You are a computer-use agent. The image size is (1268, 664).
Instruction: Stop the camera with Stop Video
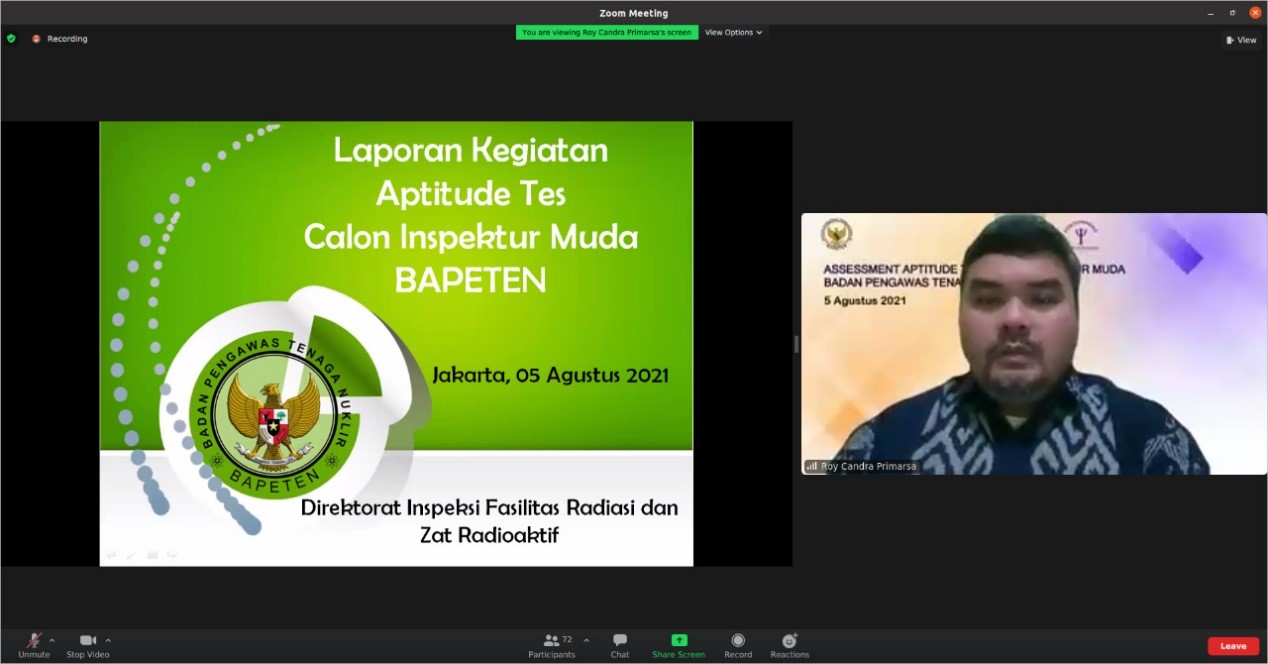[x=88, y=645]
